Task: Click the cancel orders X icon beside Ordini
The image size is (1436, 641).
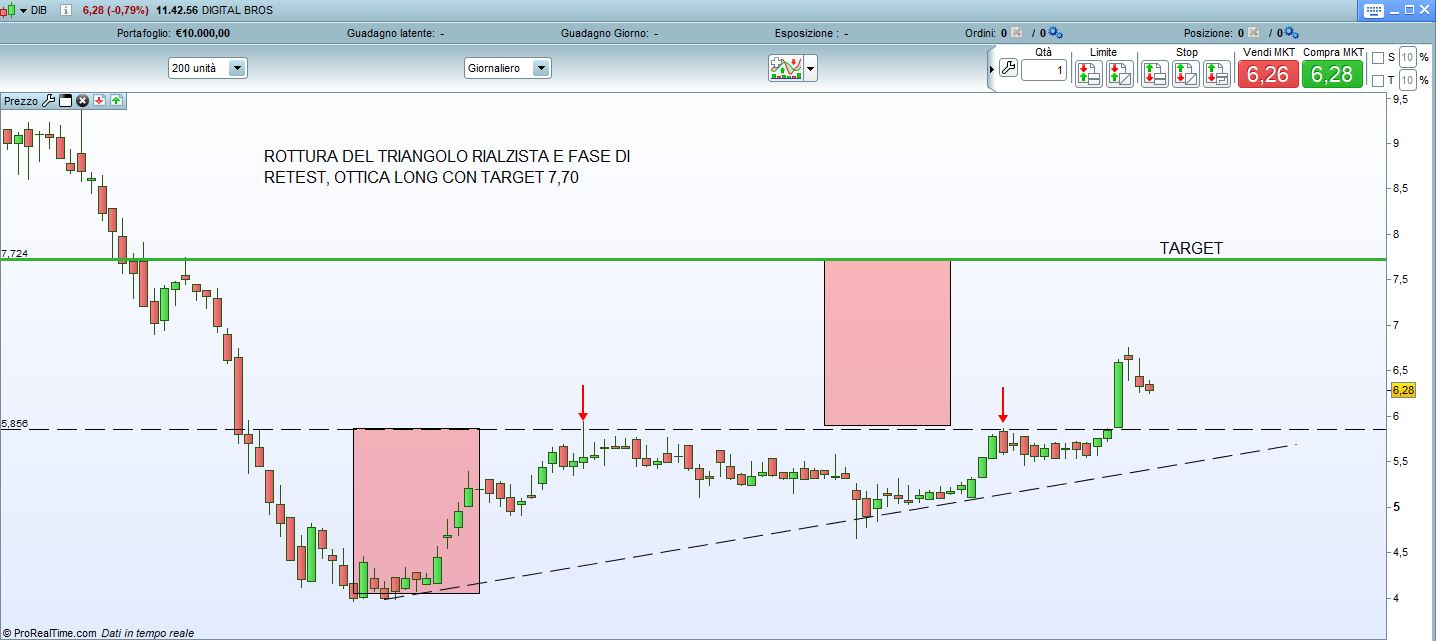Action: [x=1017, y=33]
